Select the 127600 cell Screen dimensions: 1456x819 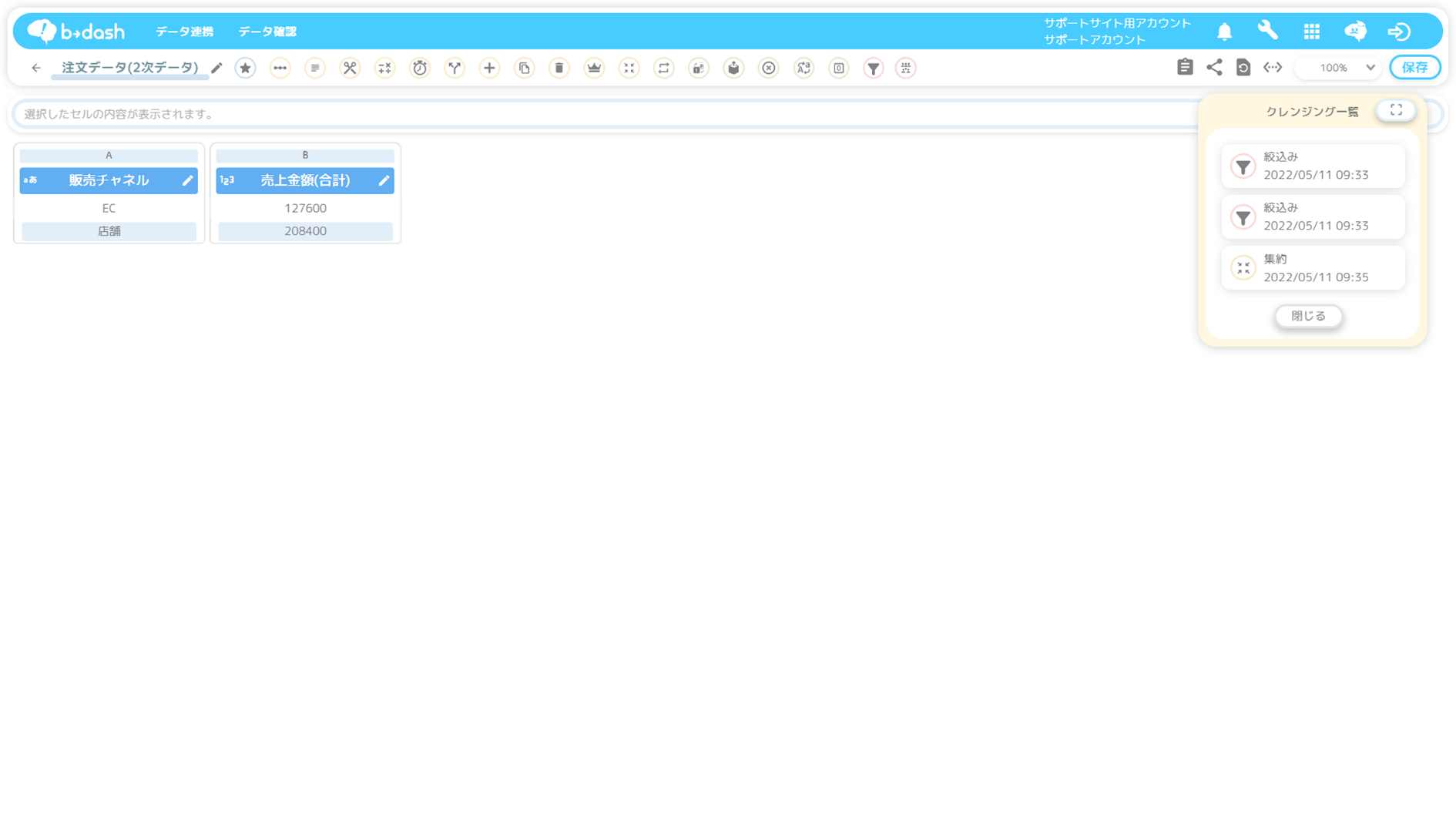305,208
